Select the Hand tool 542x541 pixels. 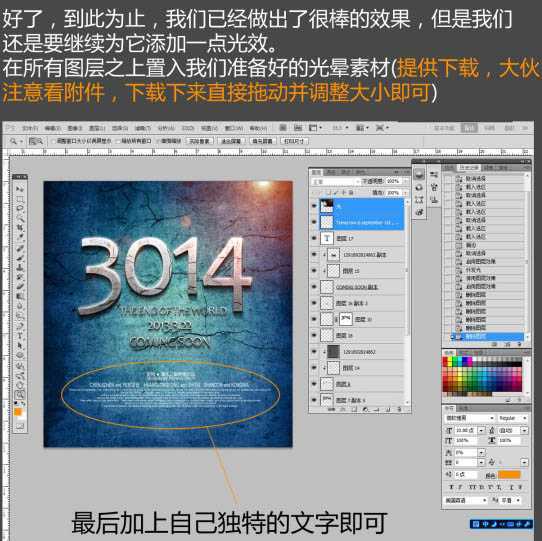tap(20, 385)
